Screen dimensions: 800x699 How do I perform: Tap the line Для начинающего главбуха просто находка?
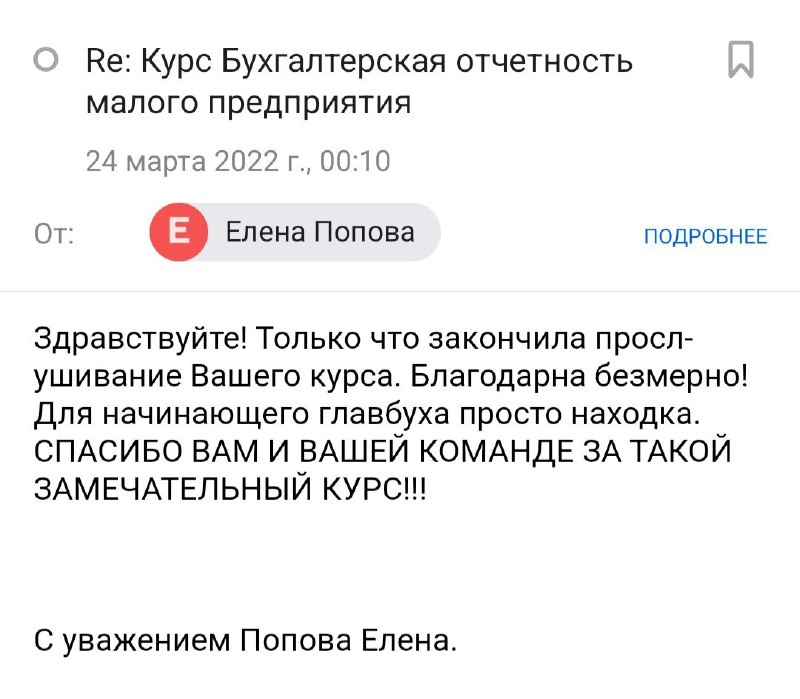[367, 414]
